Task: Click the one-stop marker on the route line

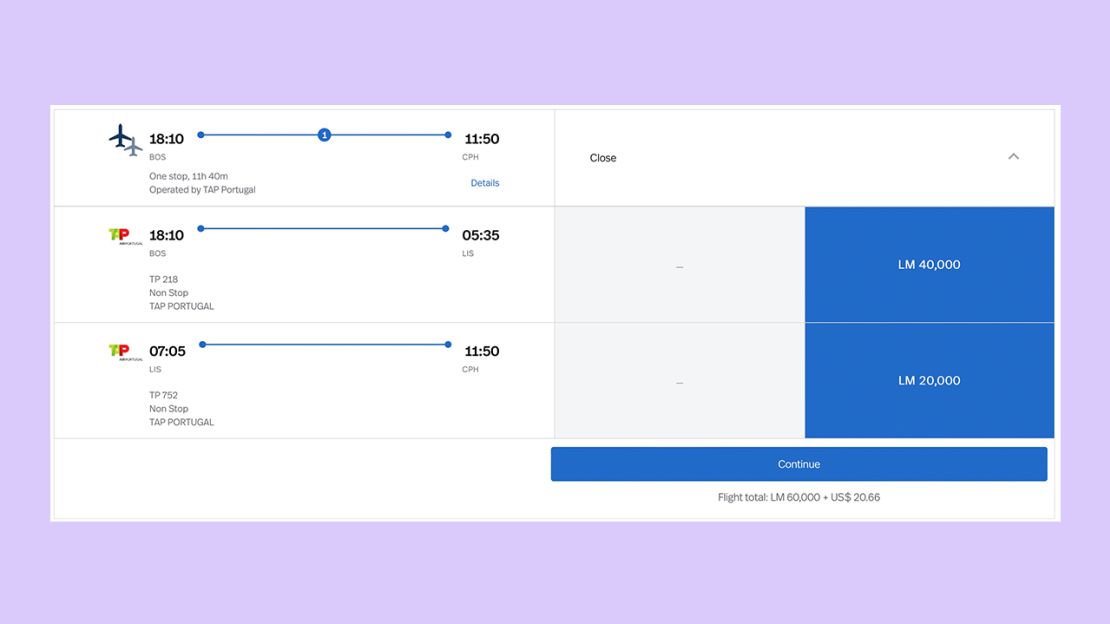Action: pos(324,135)
